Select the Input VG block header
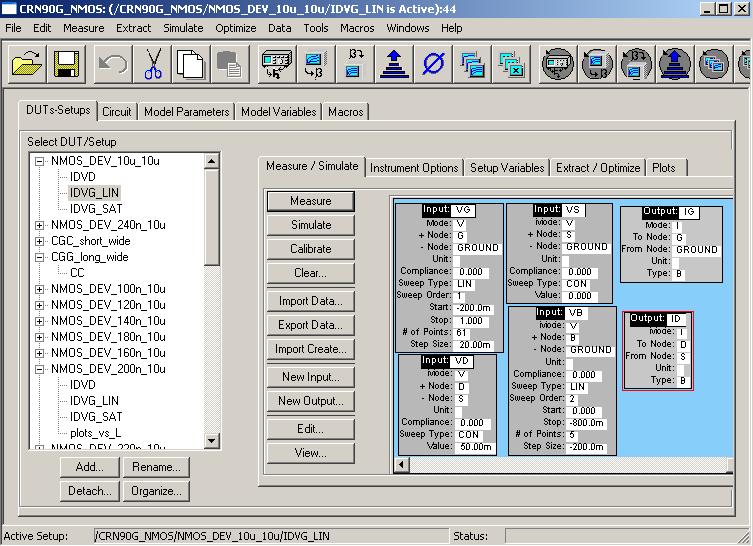Screen dimensions: 753x546 point(448,210)
